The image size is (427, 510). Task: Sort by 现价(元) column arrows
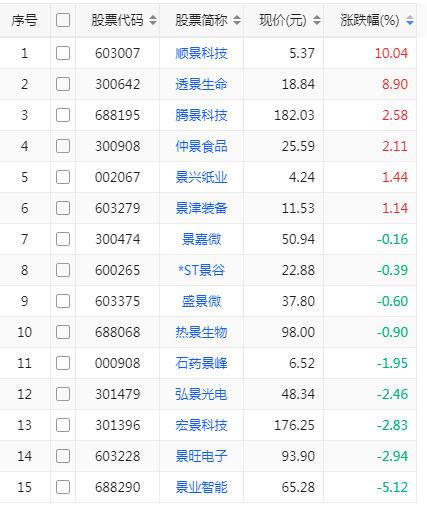317,20
